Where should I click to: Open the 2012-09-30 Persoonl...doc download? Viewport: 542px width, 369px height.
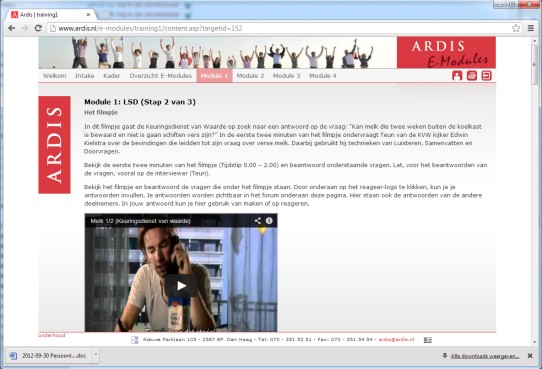tap(49, 356)
